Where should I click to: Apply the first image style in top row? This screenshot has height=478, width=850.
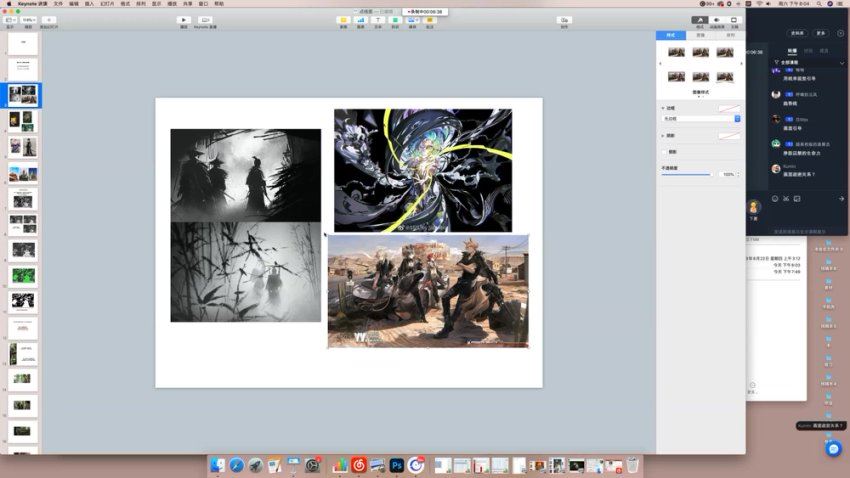pos(676,52)
